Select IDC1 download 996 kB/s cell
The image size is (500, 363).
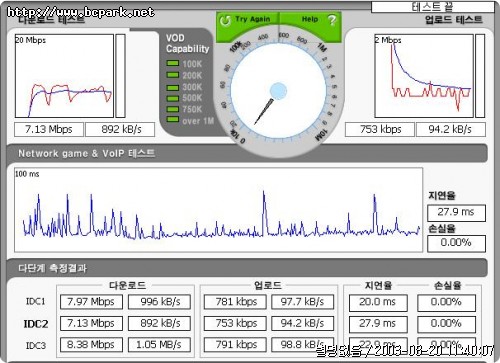pos(160,302)
